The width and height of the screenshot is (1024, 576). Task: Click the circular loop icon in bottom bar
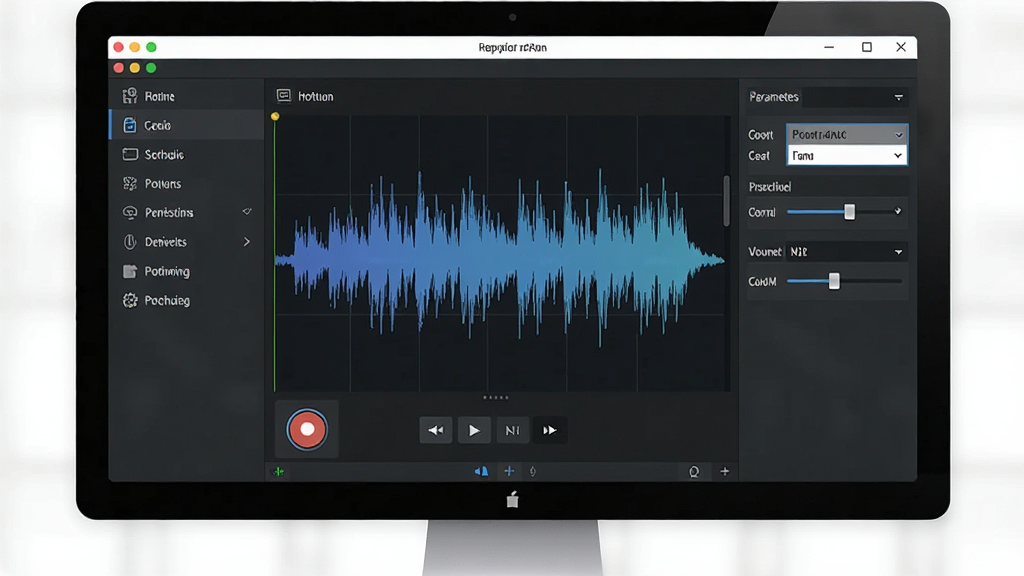pos(694,472)
